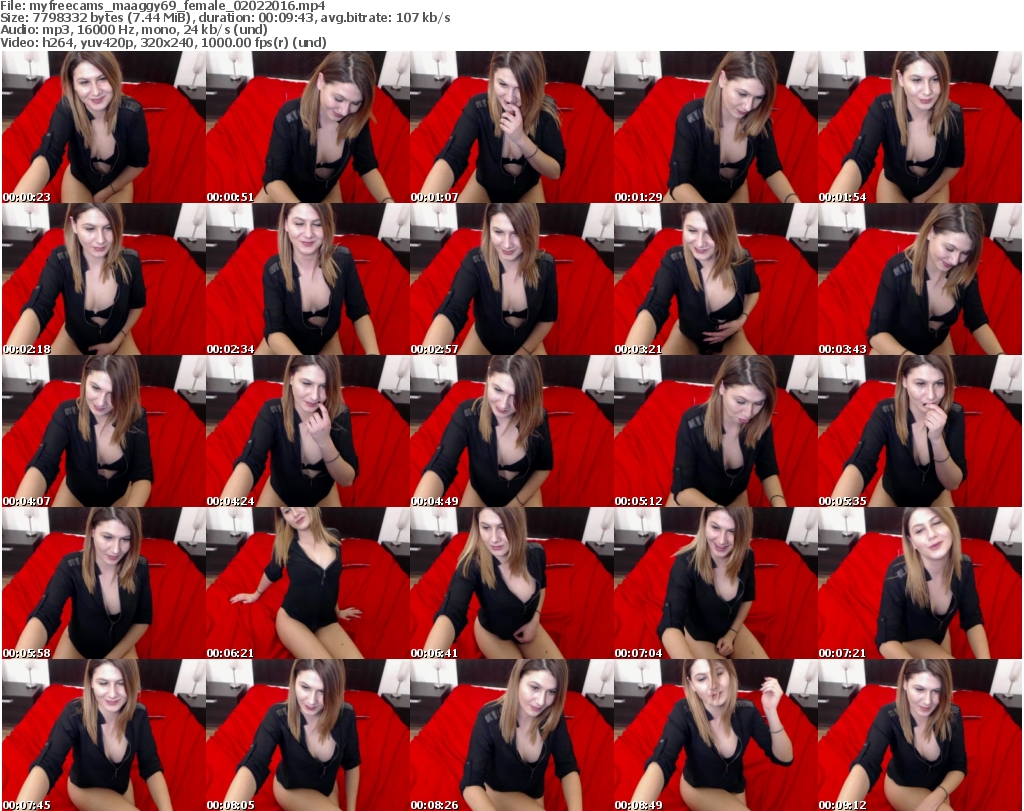
Task: Click the 'Size: 7798332 bytes' info line
Action: 225,18
